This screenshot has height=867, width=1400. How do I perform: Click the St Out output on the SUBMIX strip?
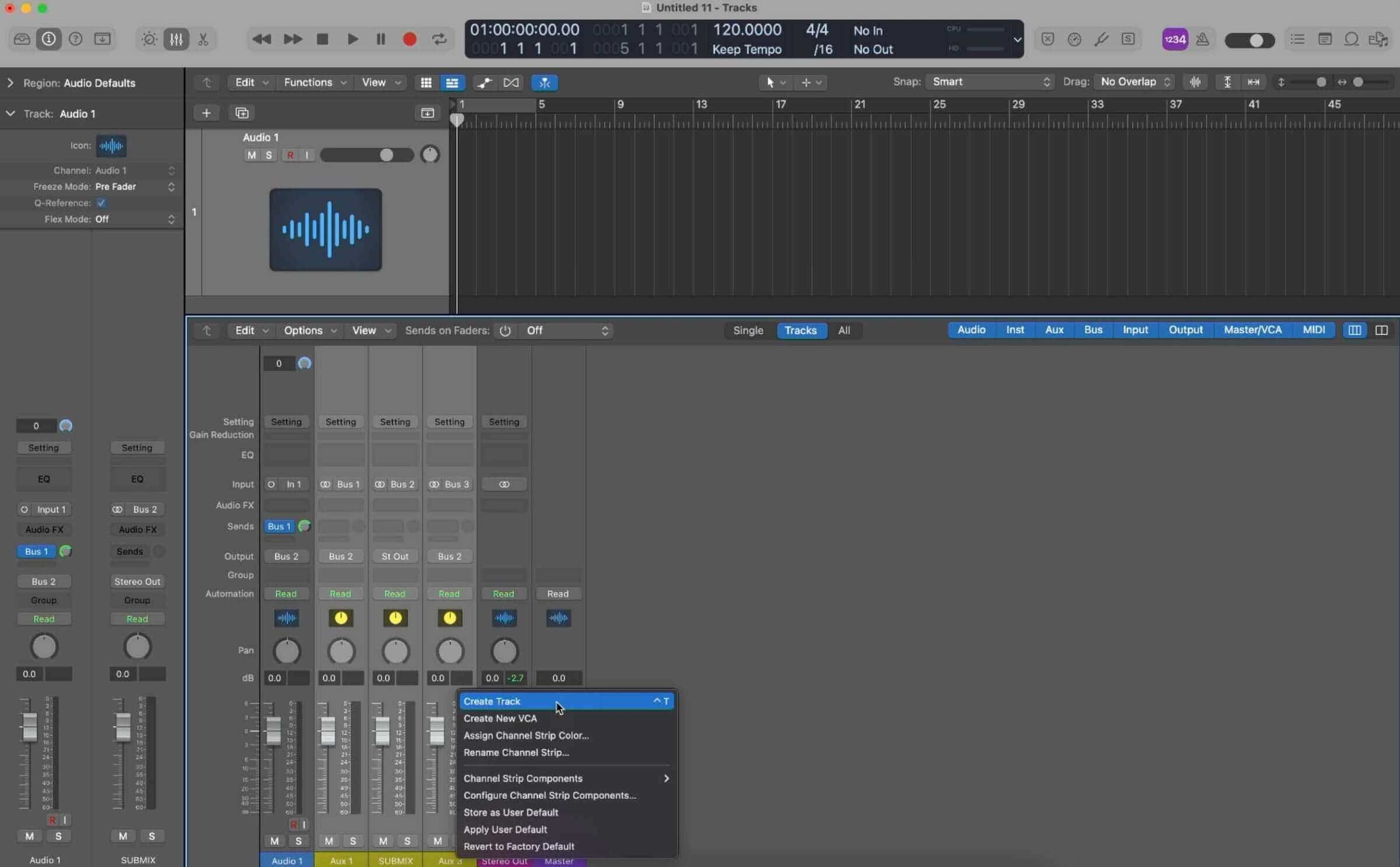pos(395,557)
